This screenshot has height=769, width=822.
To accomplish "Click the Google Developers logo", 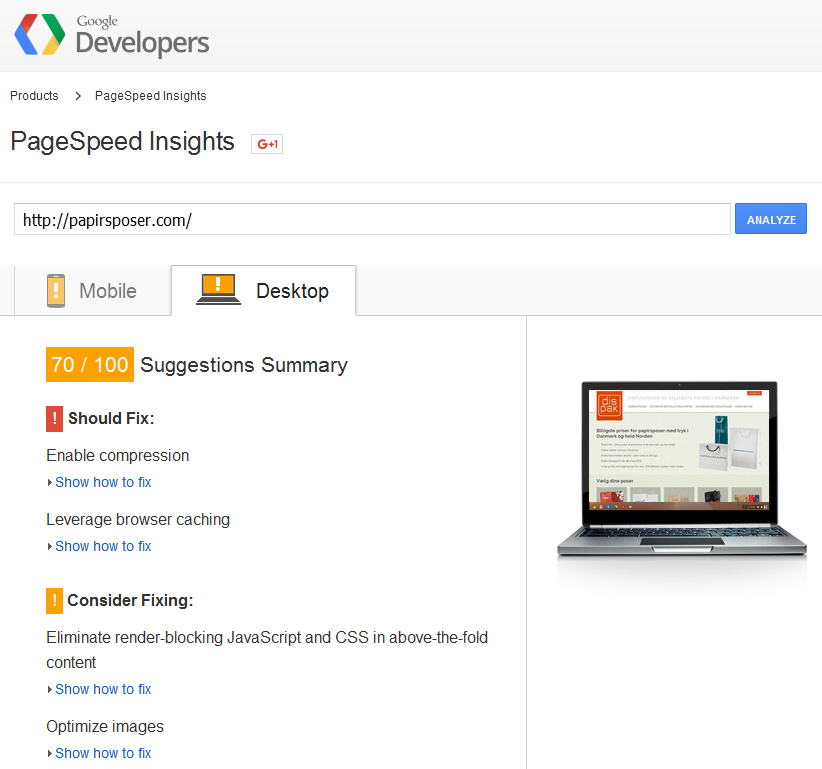I will [x=112, y=35].
